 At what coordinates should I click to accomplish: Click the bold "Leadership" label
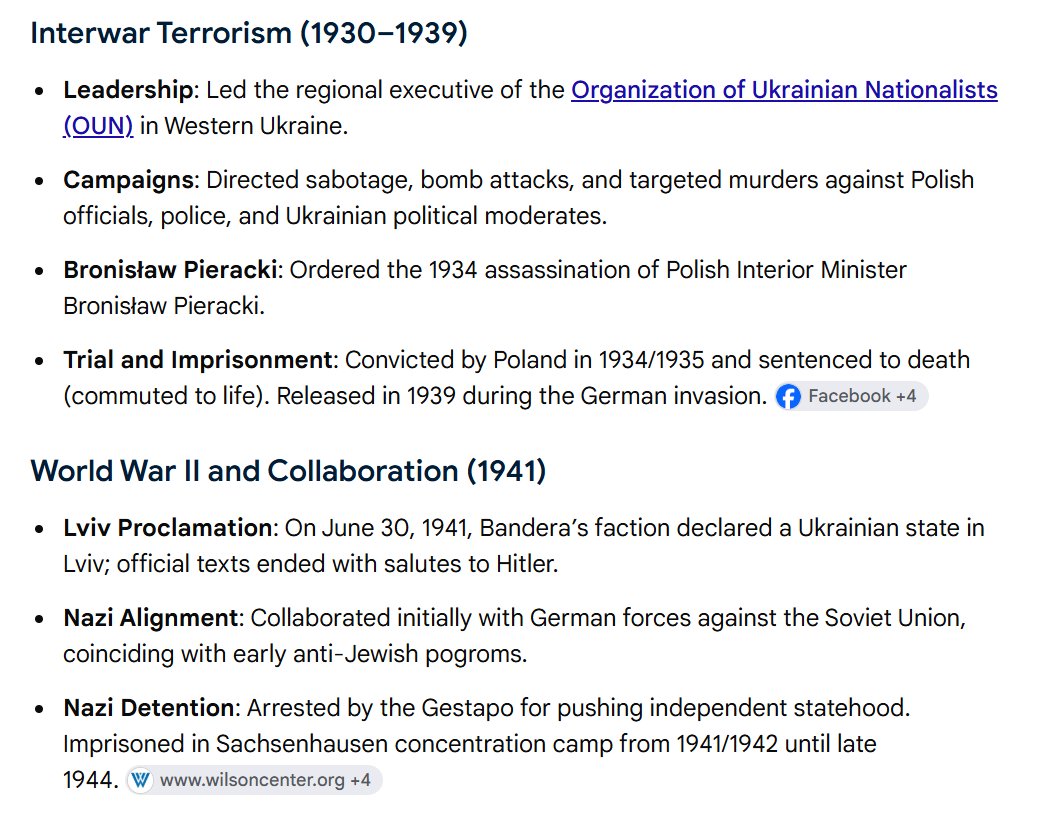click(128, 90)
